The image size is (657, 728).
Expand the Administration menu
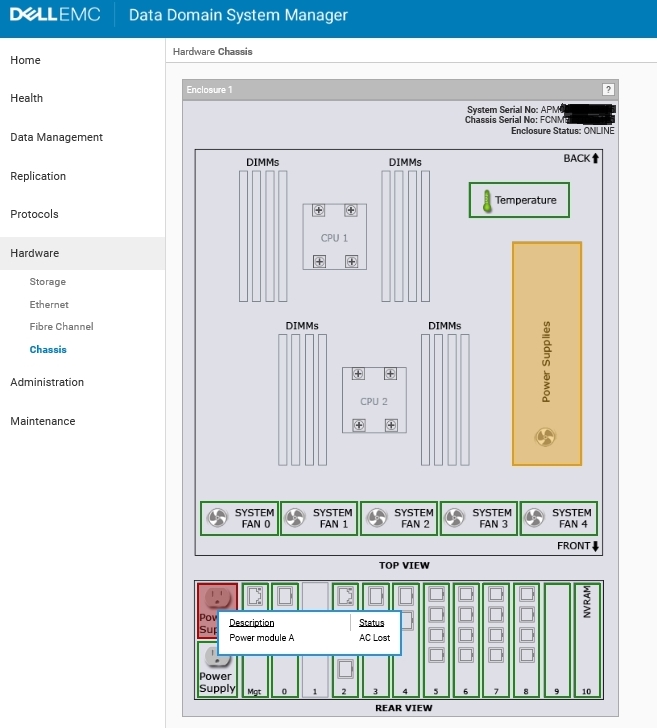47,382
